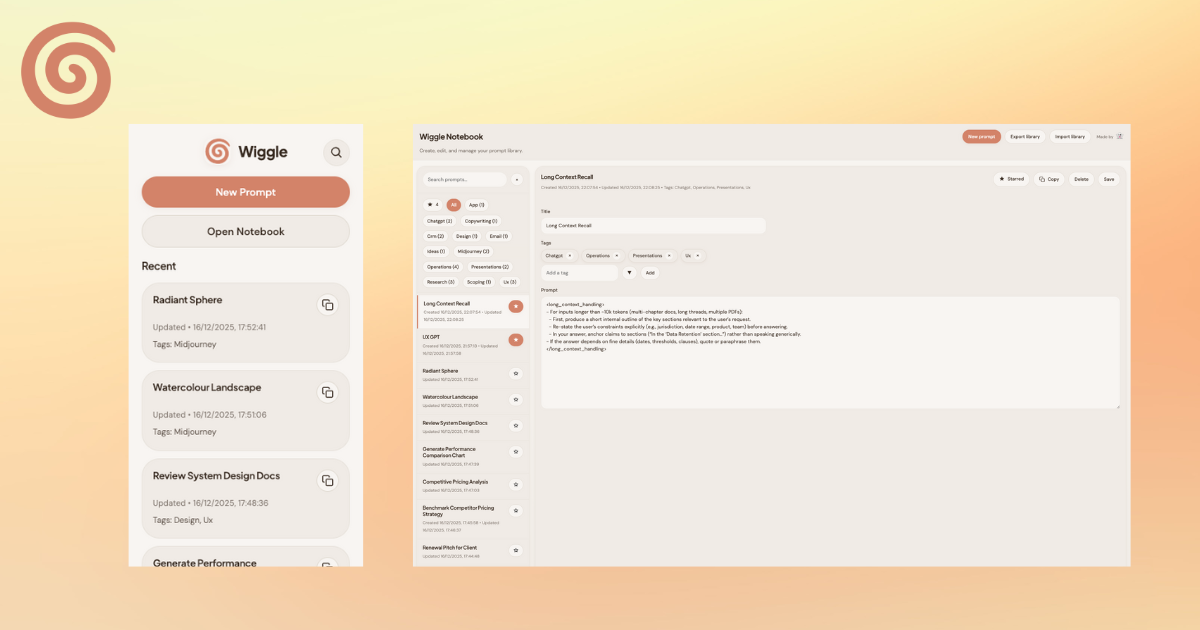Remove the Presentations tag with its x
Image resolution: width=1200 pixels, height=630 pixels.
(x=668, y=255)
